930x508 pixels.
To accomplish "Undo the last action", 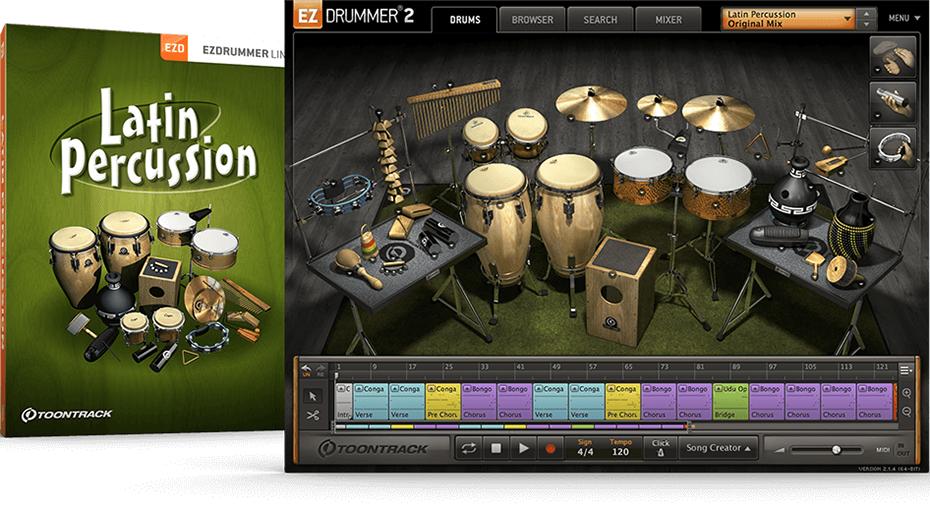I will (x=306, y=368).
